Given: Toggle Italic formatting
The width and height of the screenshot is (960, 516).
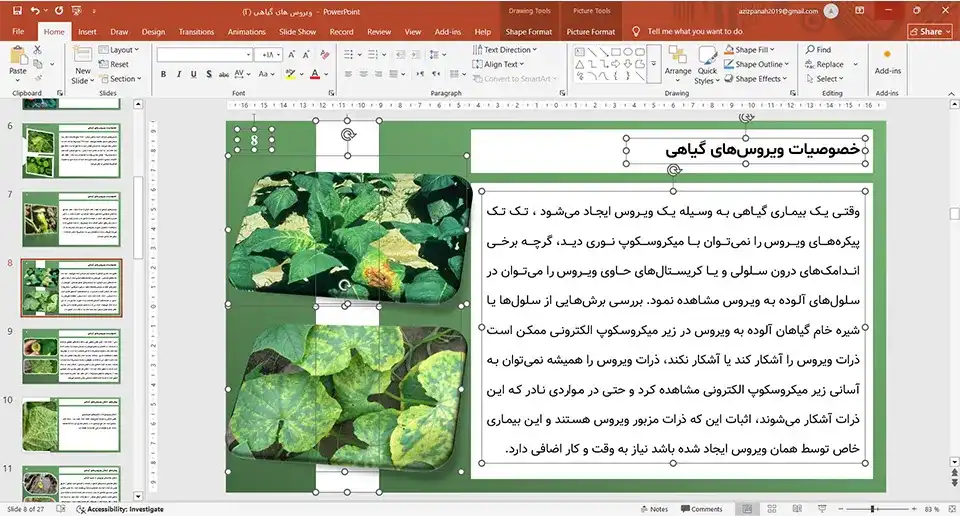Looking at the screenshot, I should coord(178,74).
